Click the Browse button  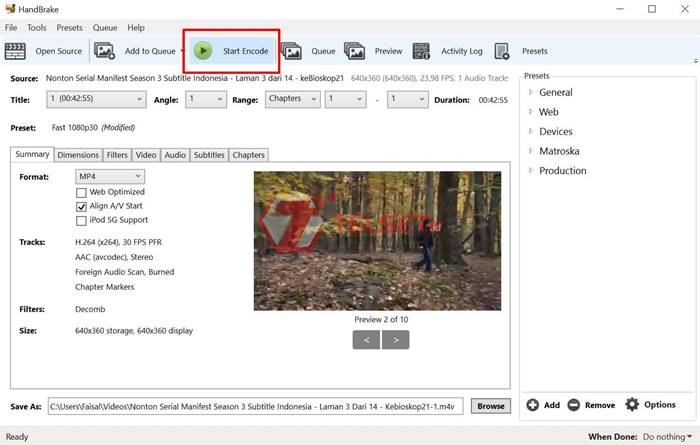(x=490, y=406)
